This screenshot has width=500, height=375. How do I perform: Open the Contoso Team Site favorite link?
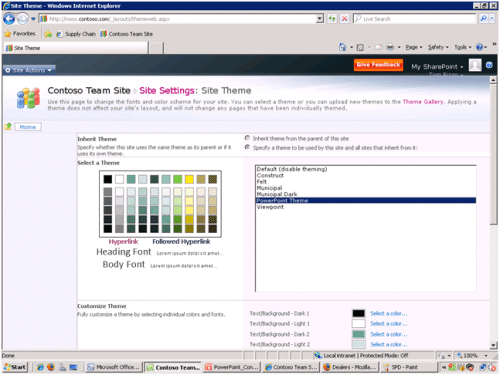point(126,34)
